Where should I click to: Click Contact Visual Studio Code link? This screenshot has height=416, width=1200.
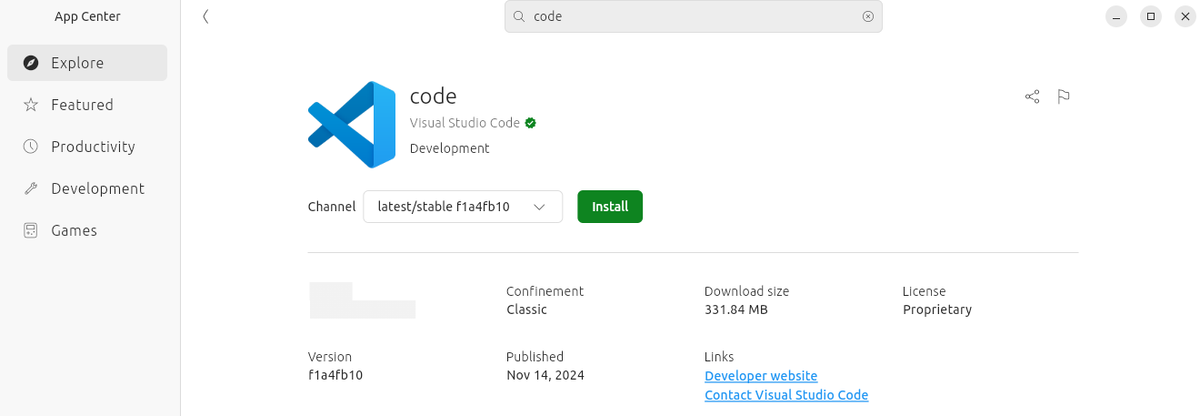click(786, 395)
